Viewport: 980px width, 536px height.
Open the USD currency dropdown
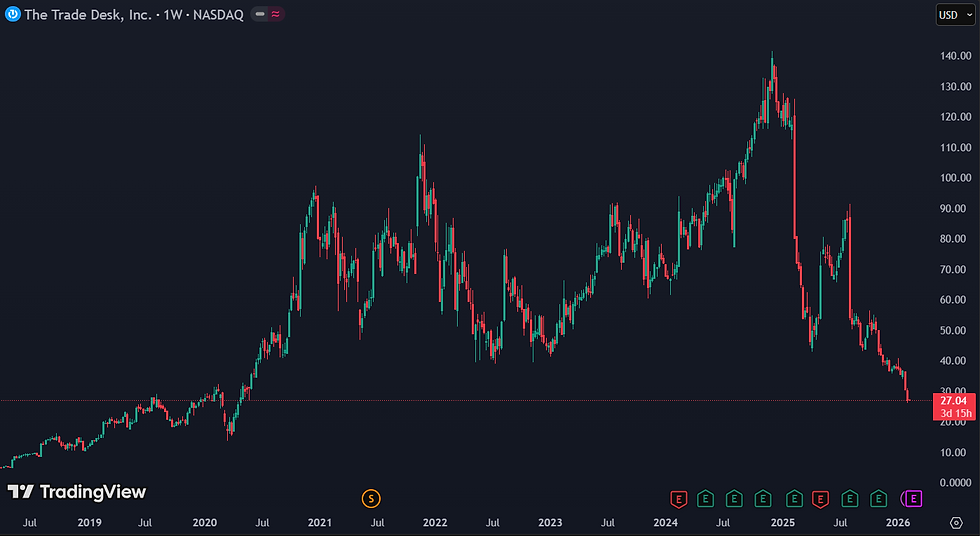point(955,15)
